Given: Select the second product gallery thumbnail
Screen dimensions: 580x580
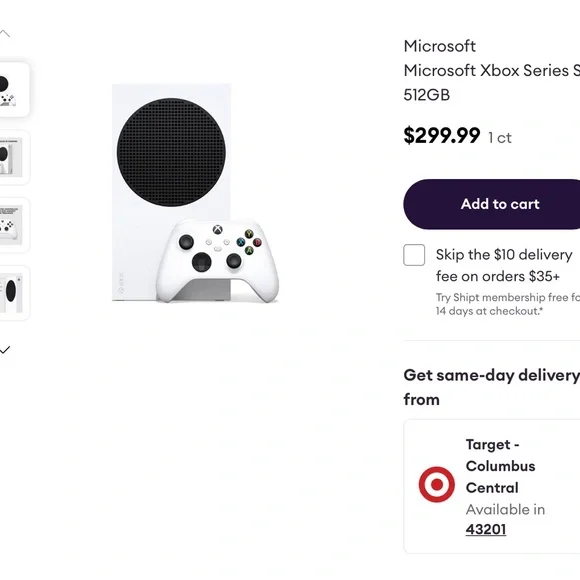Looking at the screenshot, I should 14,158.
